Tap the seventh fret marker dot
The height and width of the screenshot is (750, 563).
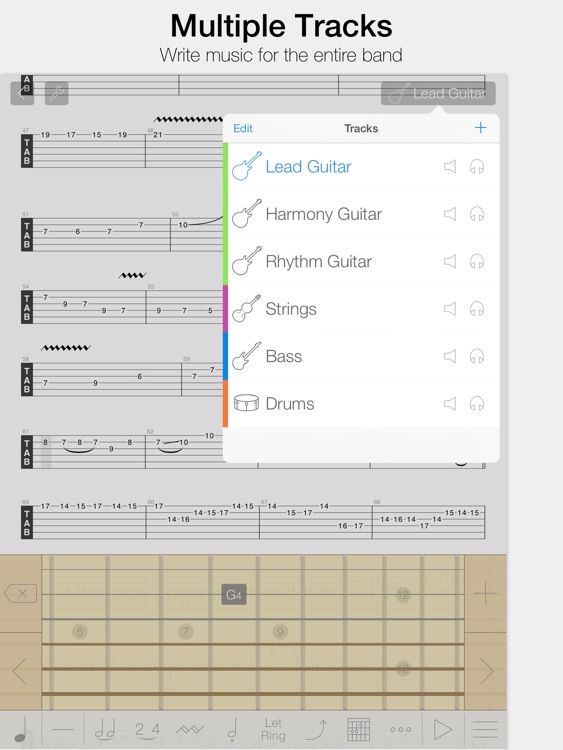pos(186,632)
